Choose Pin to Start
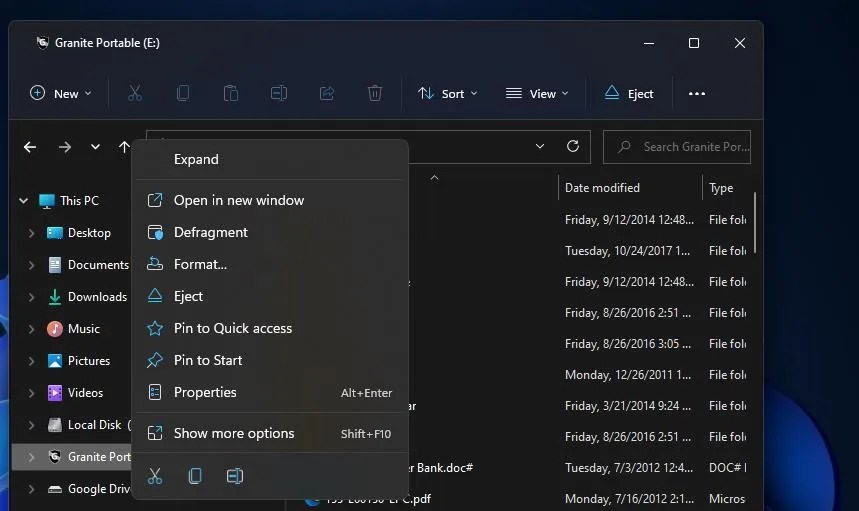The height and width of the screenshot is (511, 859). (x=270, y=360)
